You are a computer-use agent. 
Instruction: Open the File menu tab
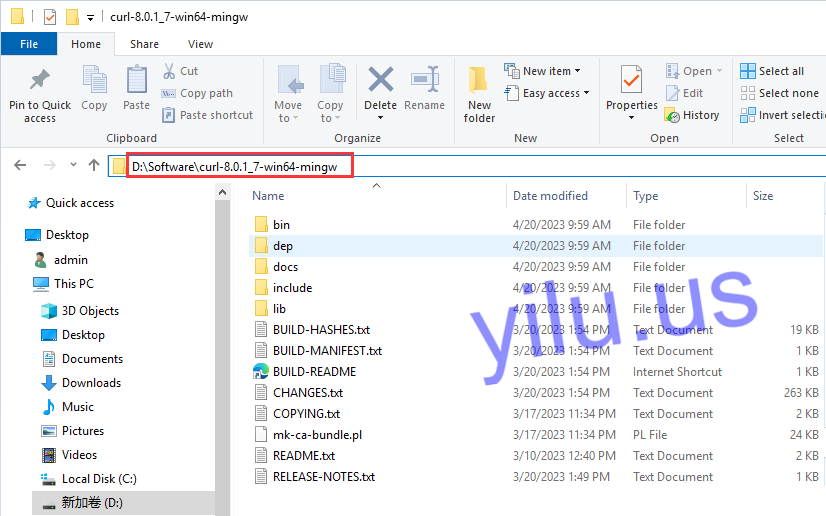pos(29,44)
